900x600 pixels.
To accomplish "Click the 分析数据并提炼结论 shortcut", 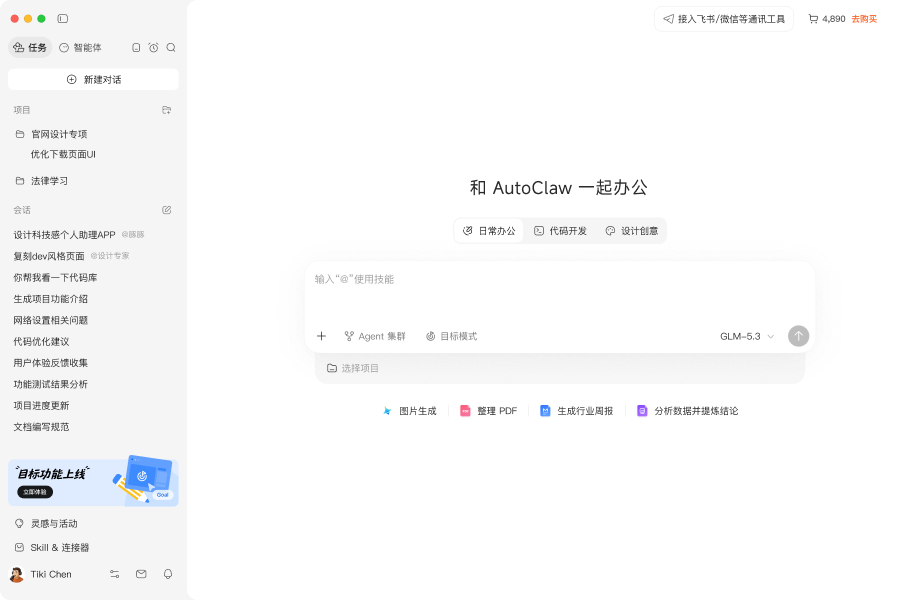I will click(688, 411).
